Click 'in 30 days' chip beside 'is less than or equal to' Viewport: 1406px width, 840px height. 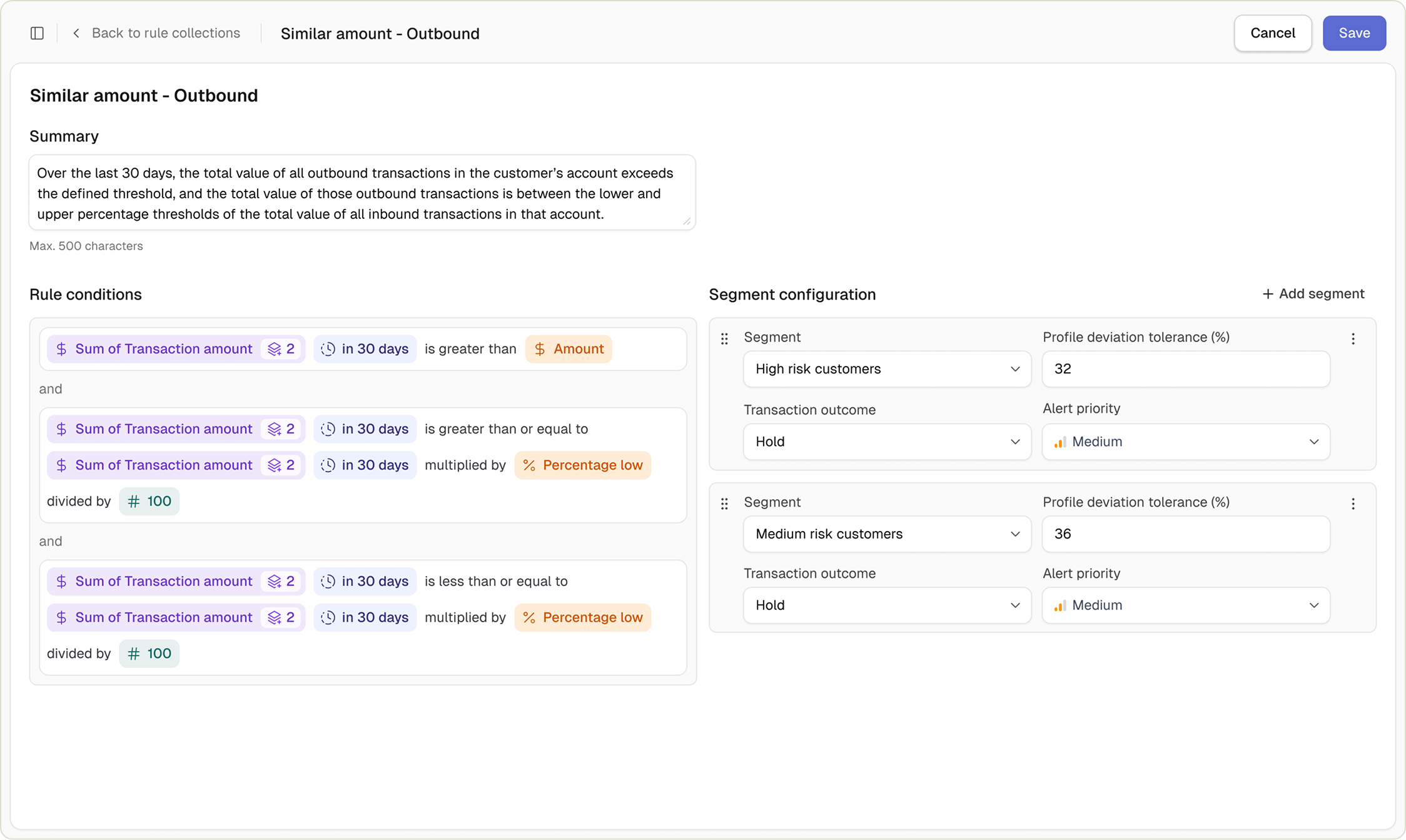pos(365,581)
